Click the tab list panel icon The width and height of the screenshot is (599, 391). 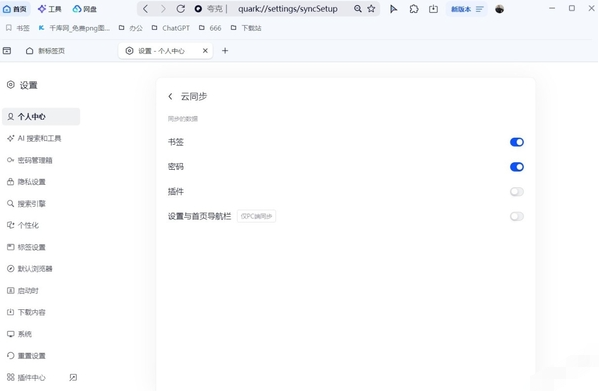coord(7,50)
